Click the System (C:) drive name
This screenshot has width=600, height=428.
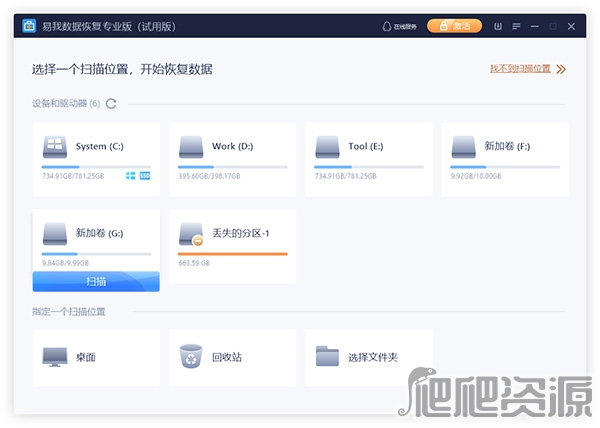pyautogui.click(x=100, y=146)
